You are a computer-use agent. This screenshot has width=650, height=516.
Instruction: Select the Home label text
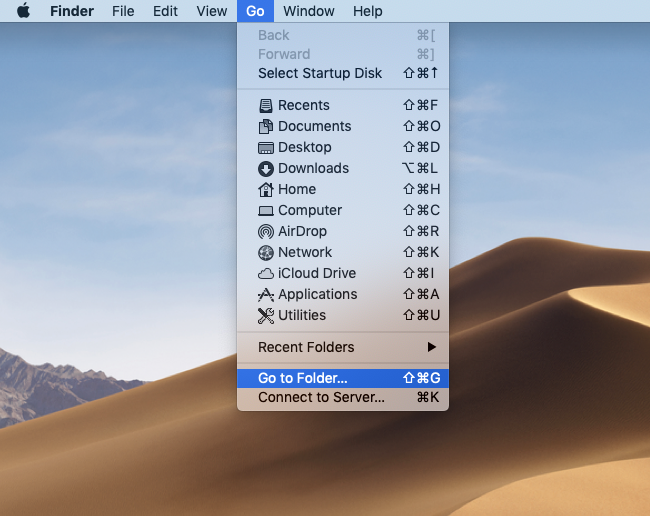(297, 189)
